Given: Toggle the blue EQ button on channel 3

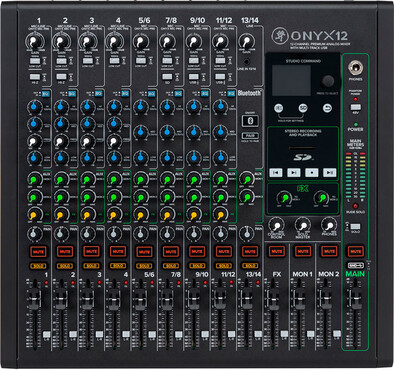Looking at the screenshot, I should pyautogui.click(x=98, y=94).
